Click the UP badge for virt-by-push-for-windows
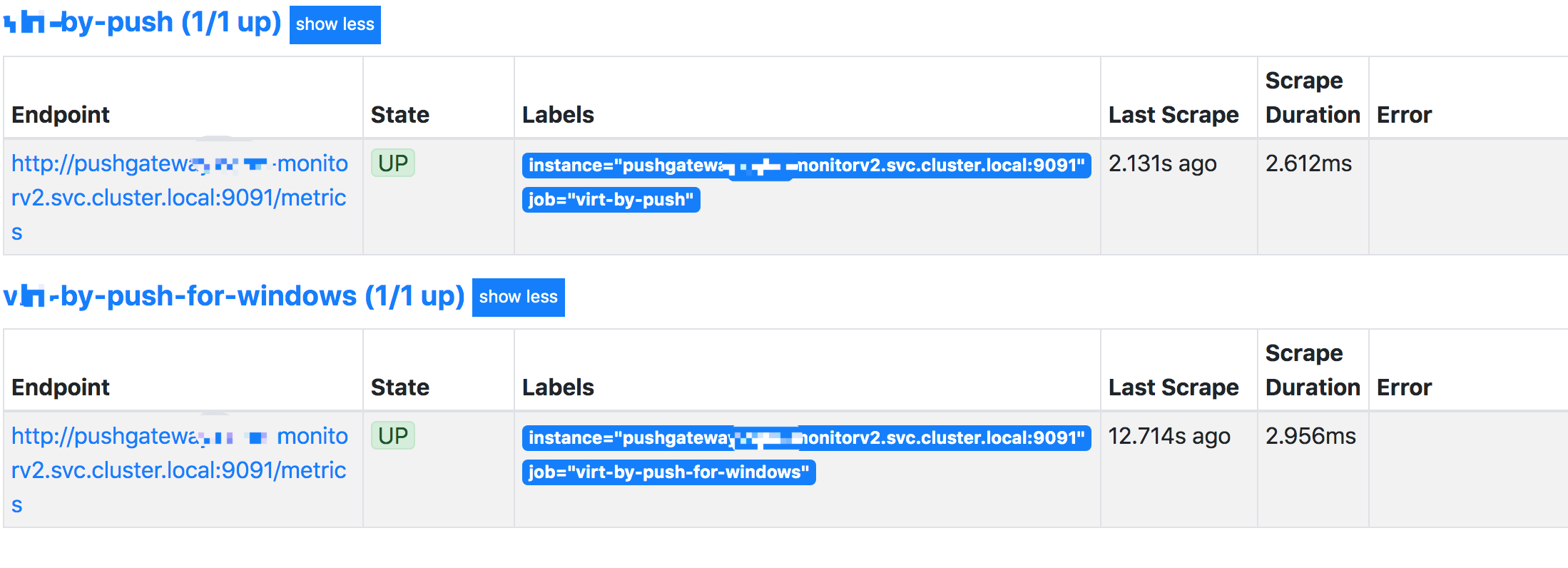Image resolution: width=1568 pixels, height=568 pixels. click(392, 435)
